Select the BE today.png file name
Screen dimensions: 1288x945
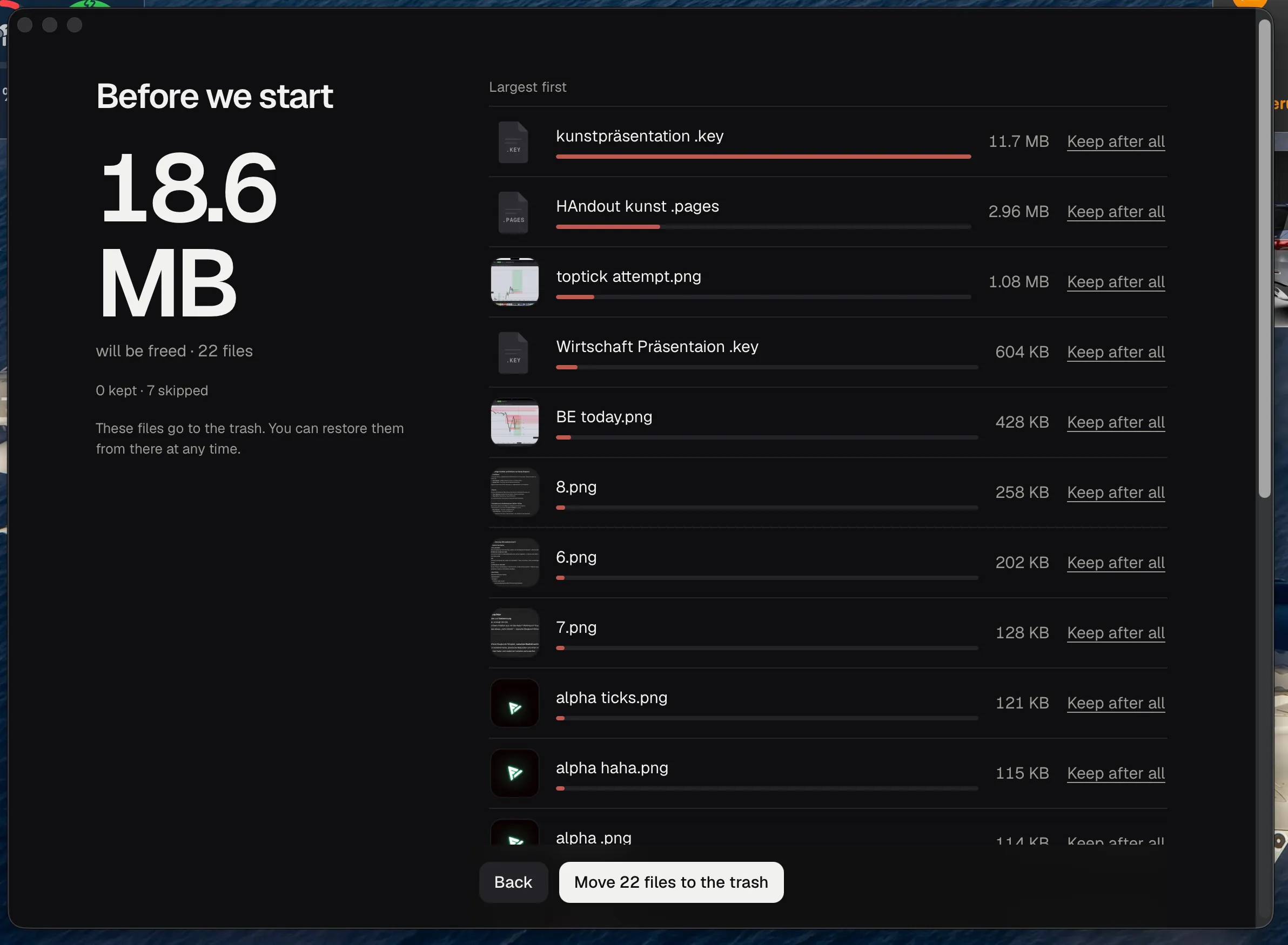click(x=604, y=417)
